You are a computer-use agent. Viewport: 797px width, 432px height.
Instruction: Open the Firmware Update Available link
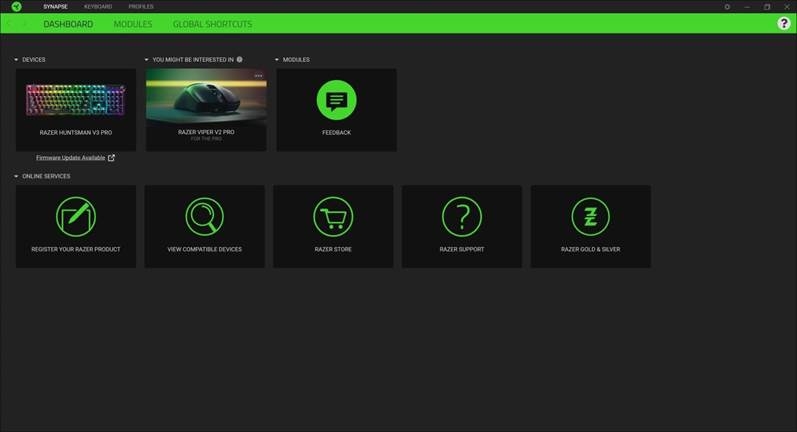(71, 158)
